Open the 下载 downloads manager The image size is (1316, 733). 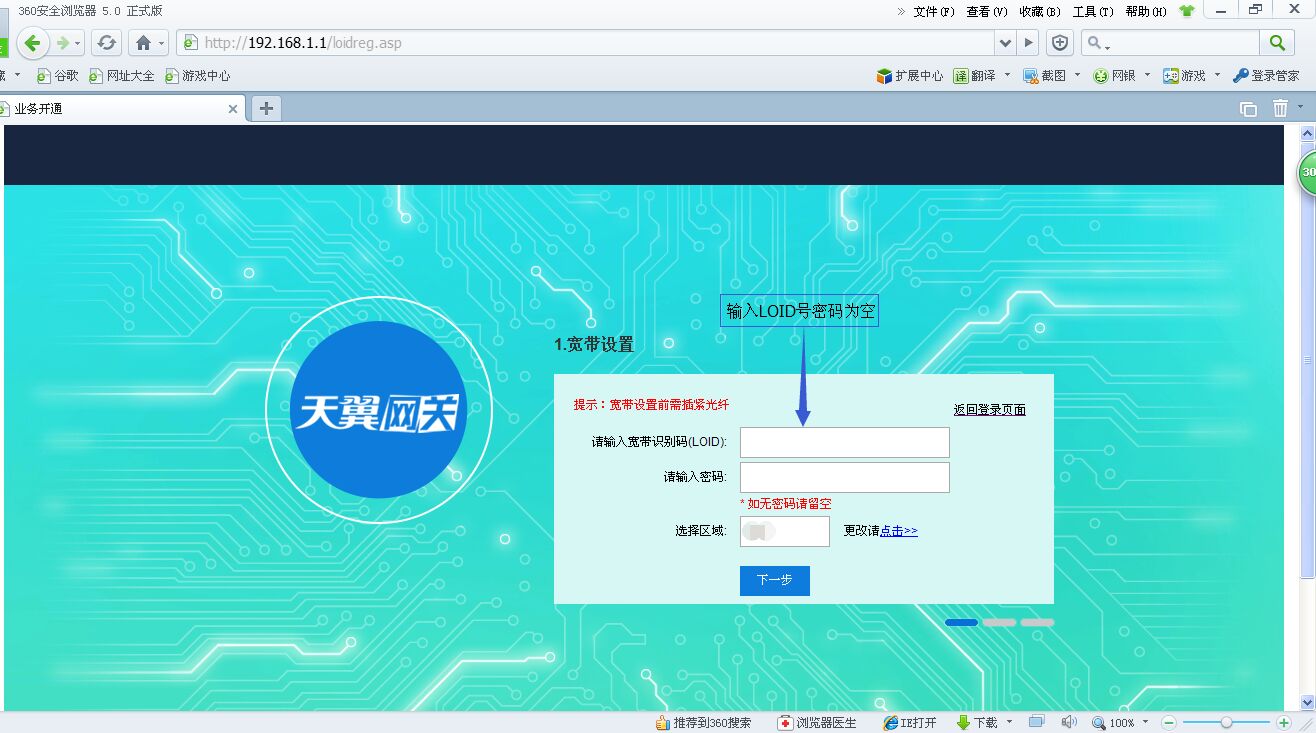[x=977, y=722]
